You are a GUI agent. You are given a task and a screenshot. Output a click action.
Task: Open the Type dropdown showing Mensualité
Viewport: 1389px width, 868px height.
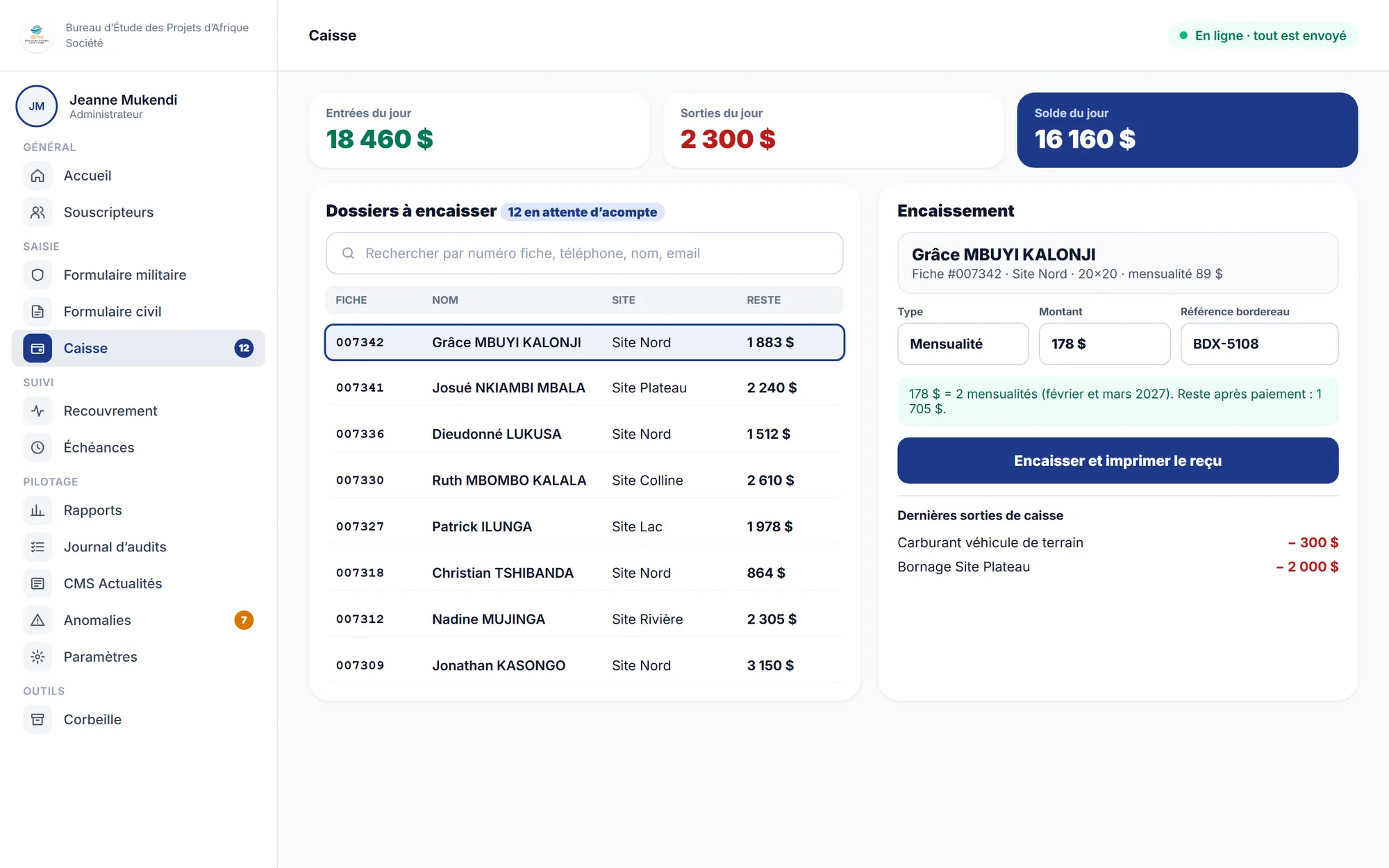tap(963, 344)
